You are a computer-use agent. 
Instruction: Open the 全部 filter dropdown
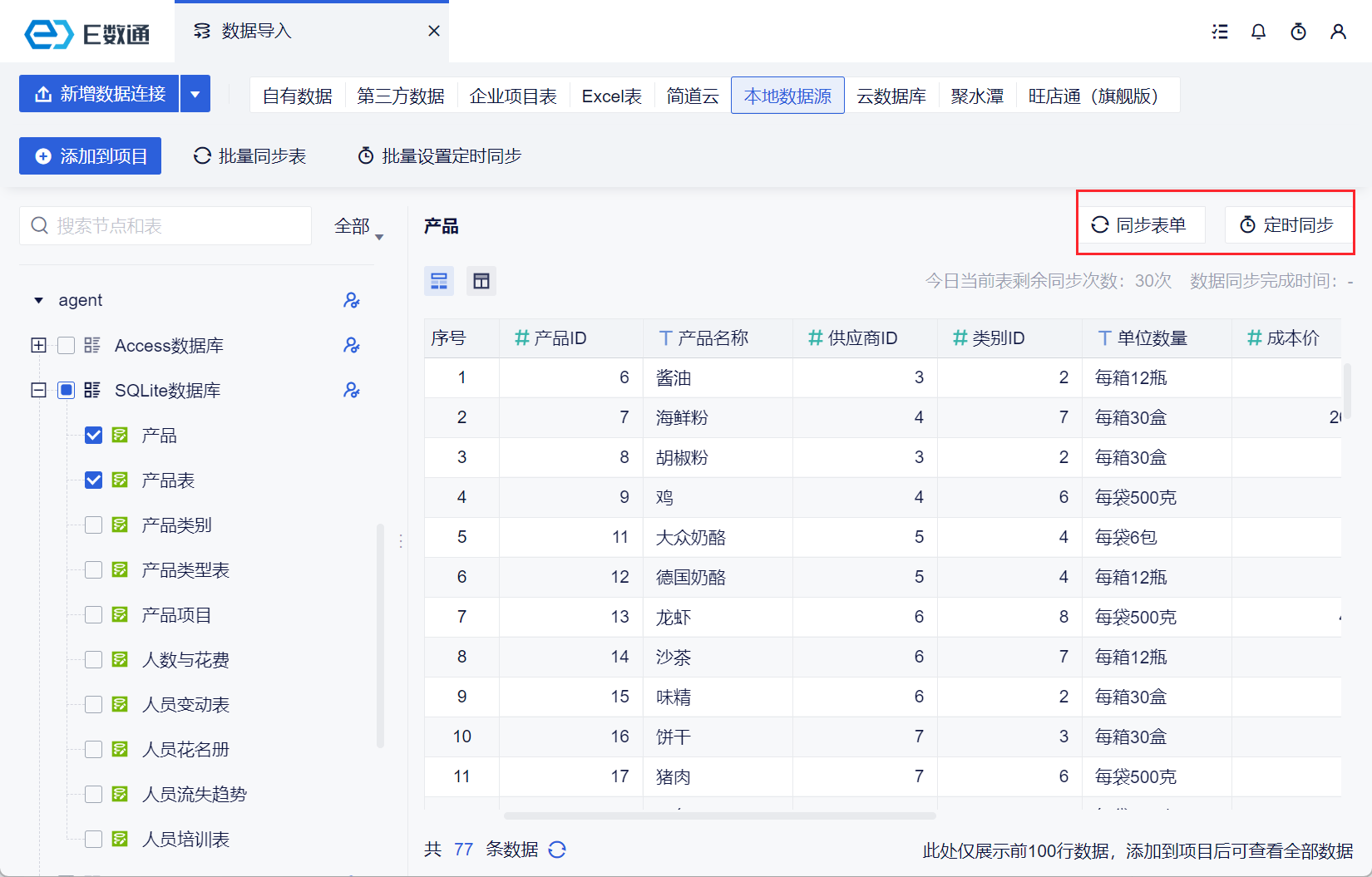coord(358,226)
